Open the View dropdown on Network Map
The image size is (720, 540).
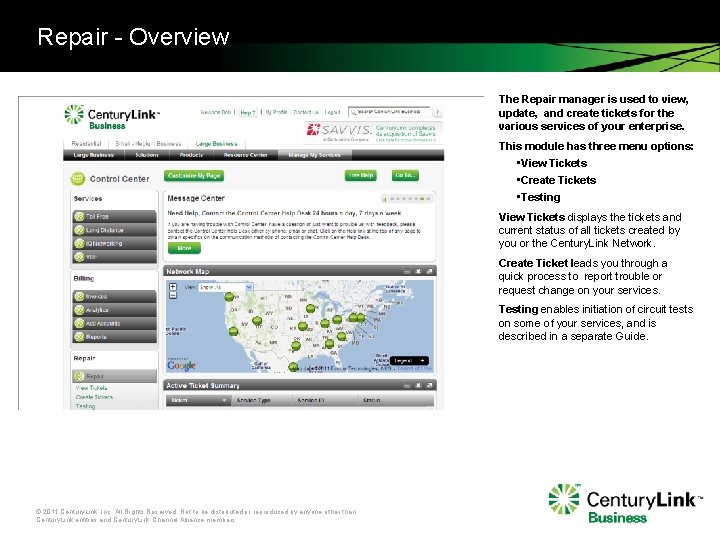[225, 287]
